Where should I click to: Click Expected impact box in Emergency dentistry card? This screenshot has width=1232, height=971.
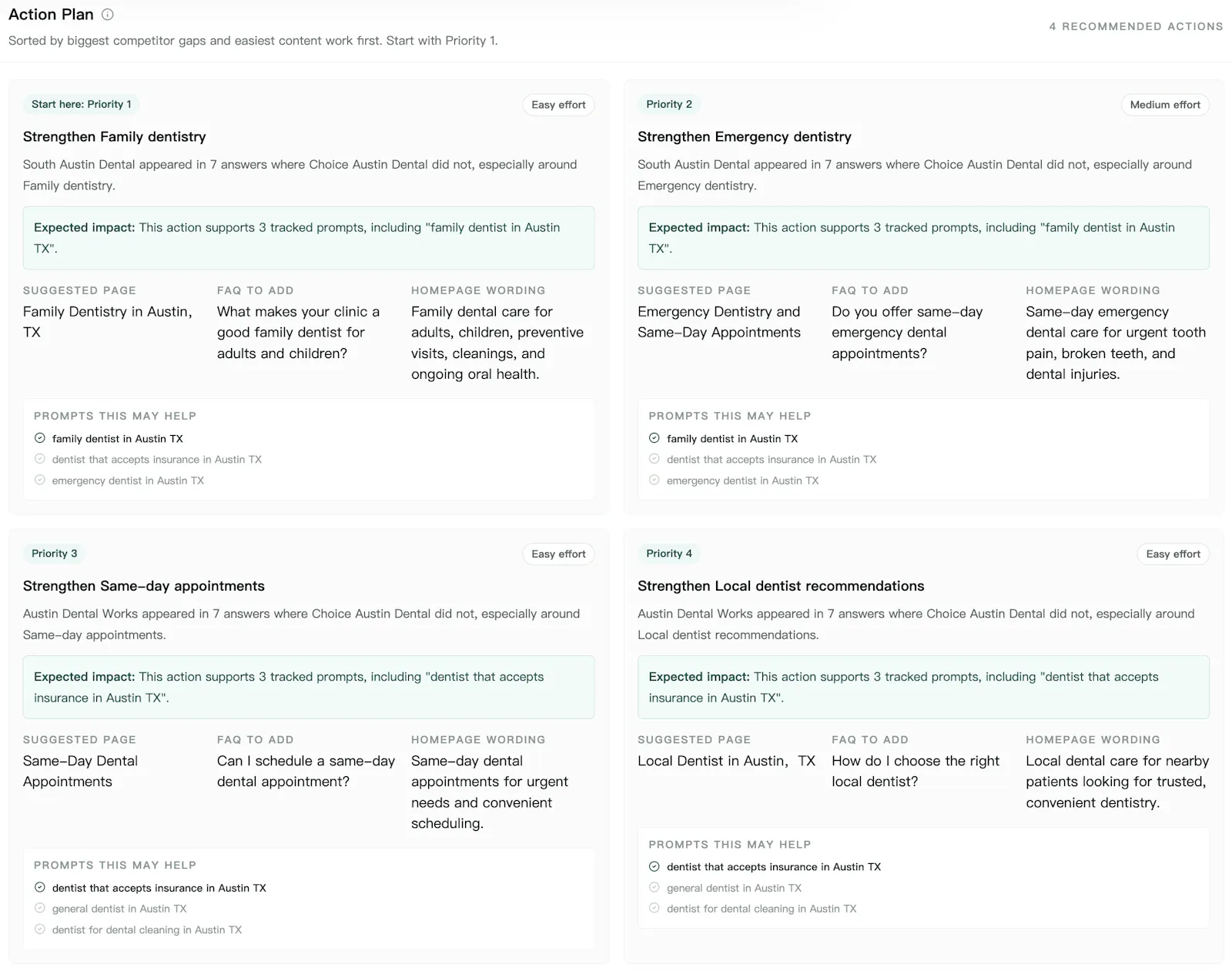coord(923,238)
